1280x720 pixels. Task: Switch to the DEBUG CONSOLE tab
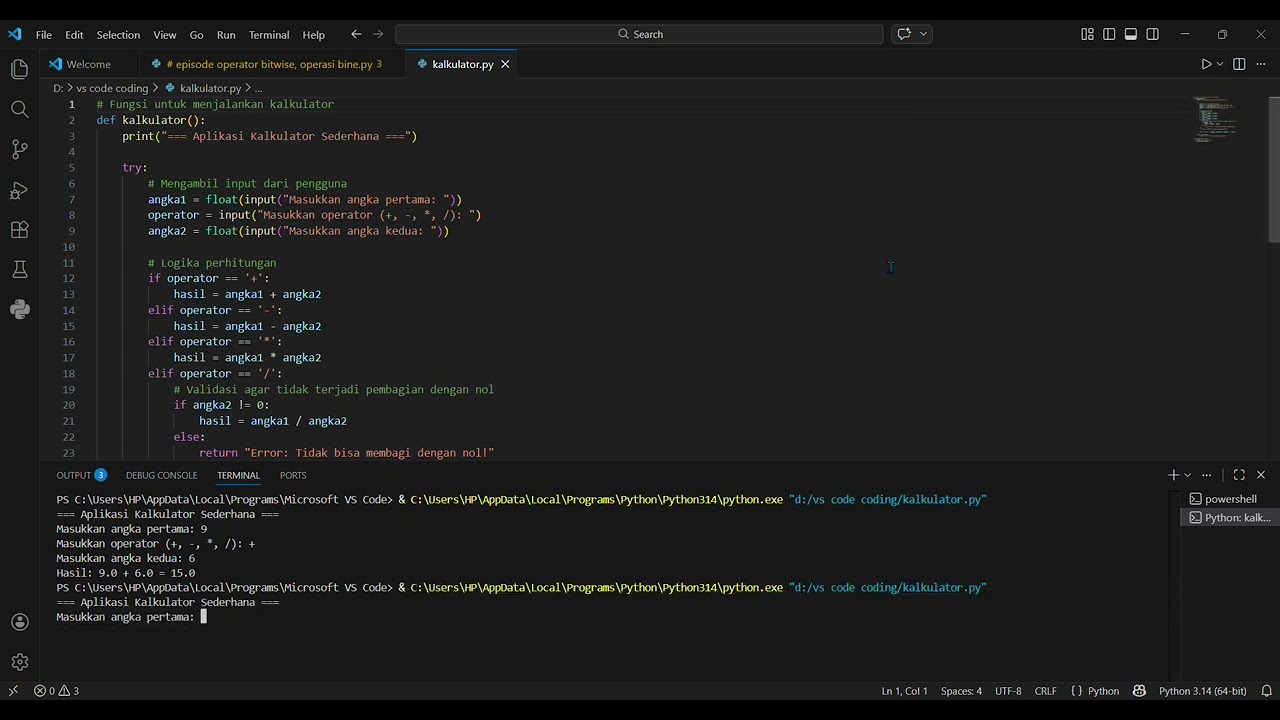(x=161, y=475)
